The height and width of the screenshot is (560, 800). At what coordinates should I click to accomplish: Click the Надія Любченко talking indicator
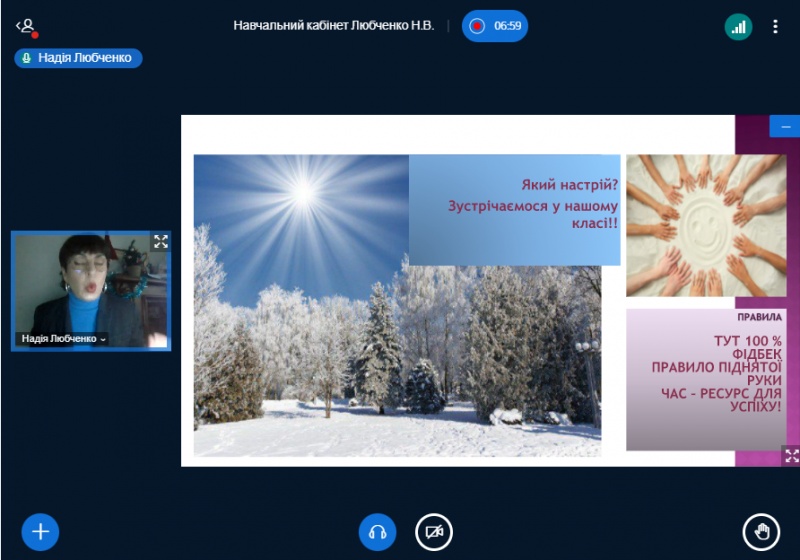(x=78, y=58)
